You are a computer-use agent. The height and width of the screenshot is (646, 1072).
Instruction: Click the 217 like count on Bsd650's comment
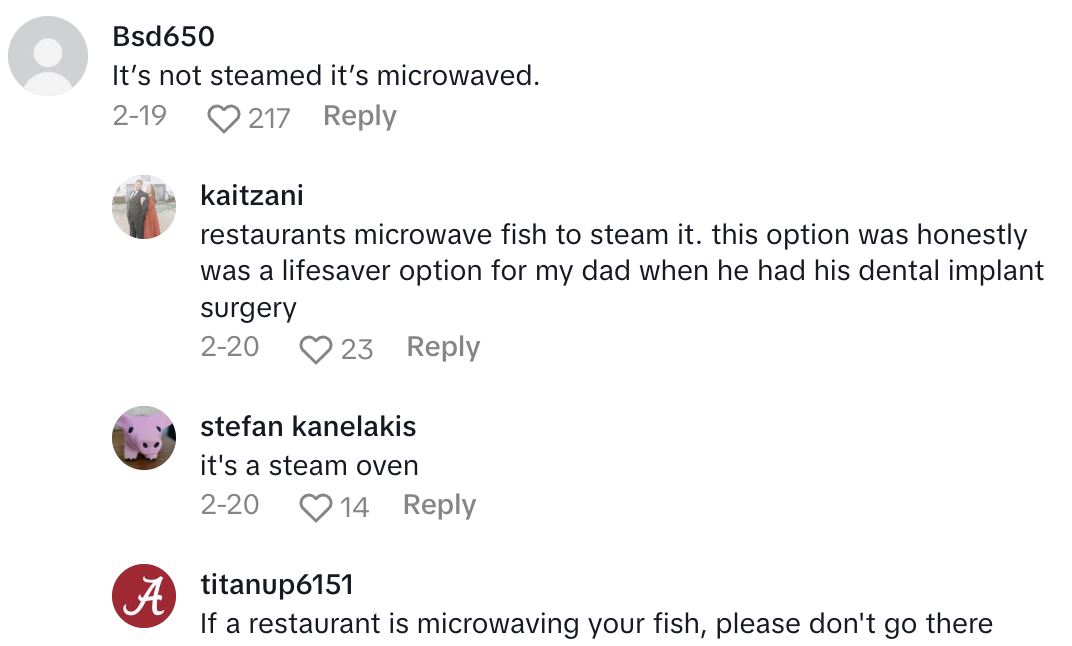tap(269, 119)
